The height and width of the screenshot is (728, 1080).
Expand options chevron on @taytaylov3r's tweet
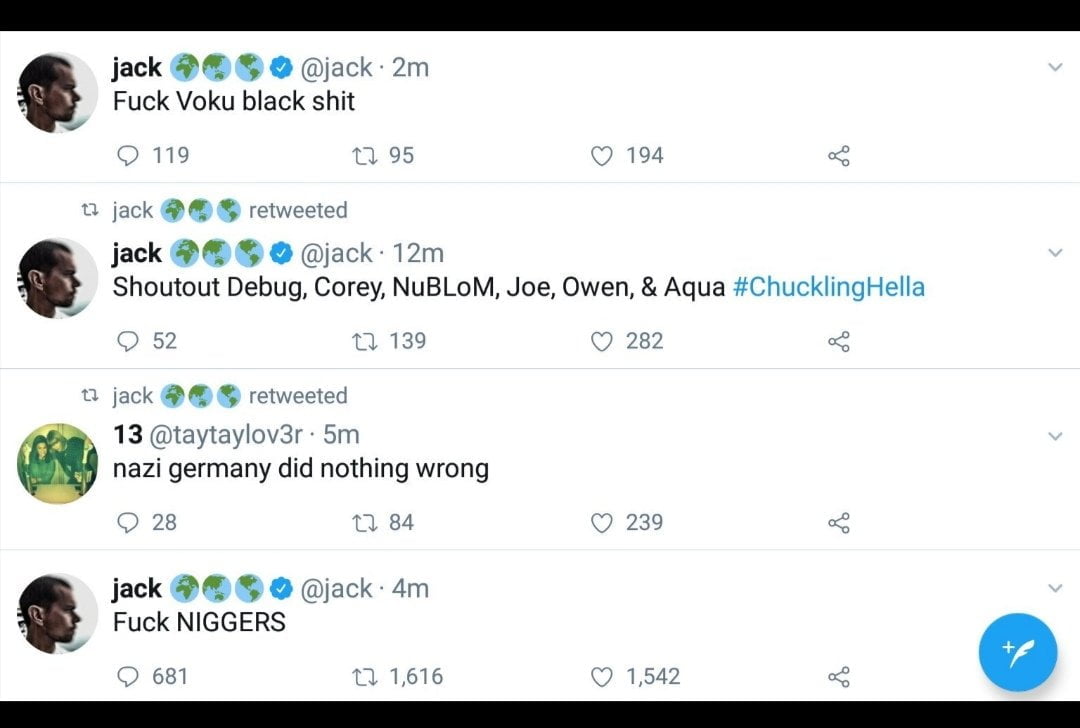tap(1055, 436)
